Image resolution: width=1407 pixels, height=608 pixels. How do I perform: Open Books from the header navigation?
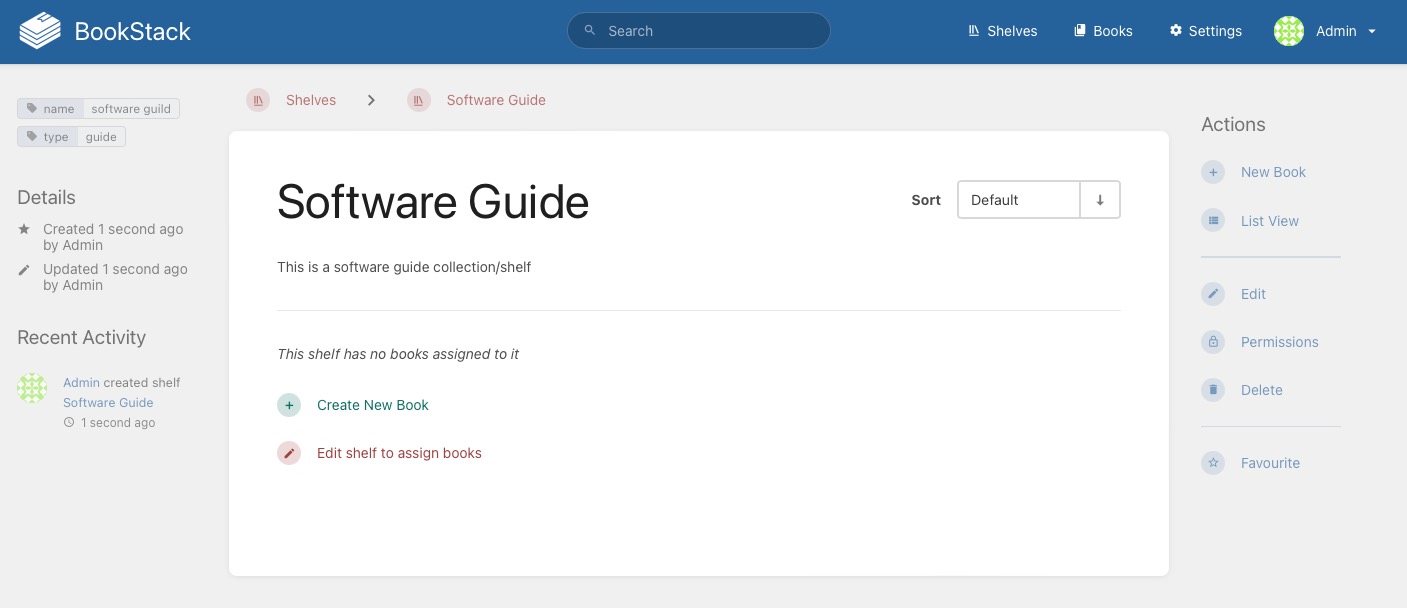[x=1103, y=31]
